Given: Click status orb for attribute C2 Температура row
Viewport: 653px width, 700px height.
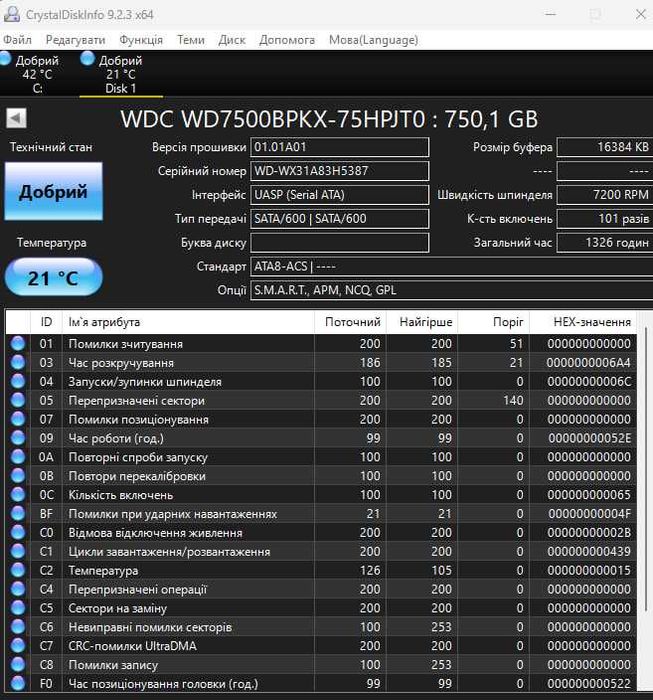Looking at the screenshot, I should pyautogui.click(x=18, y=570).
